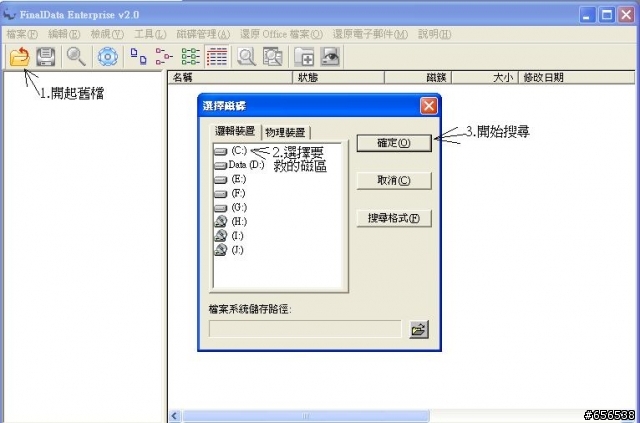Image resolution: width=640 pixels, height=423 pixels.
Task: Sort by the 修改日期 column header
Action: click(x=576, y=77)
